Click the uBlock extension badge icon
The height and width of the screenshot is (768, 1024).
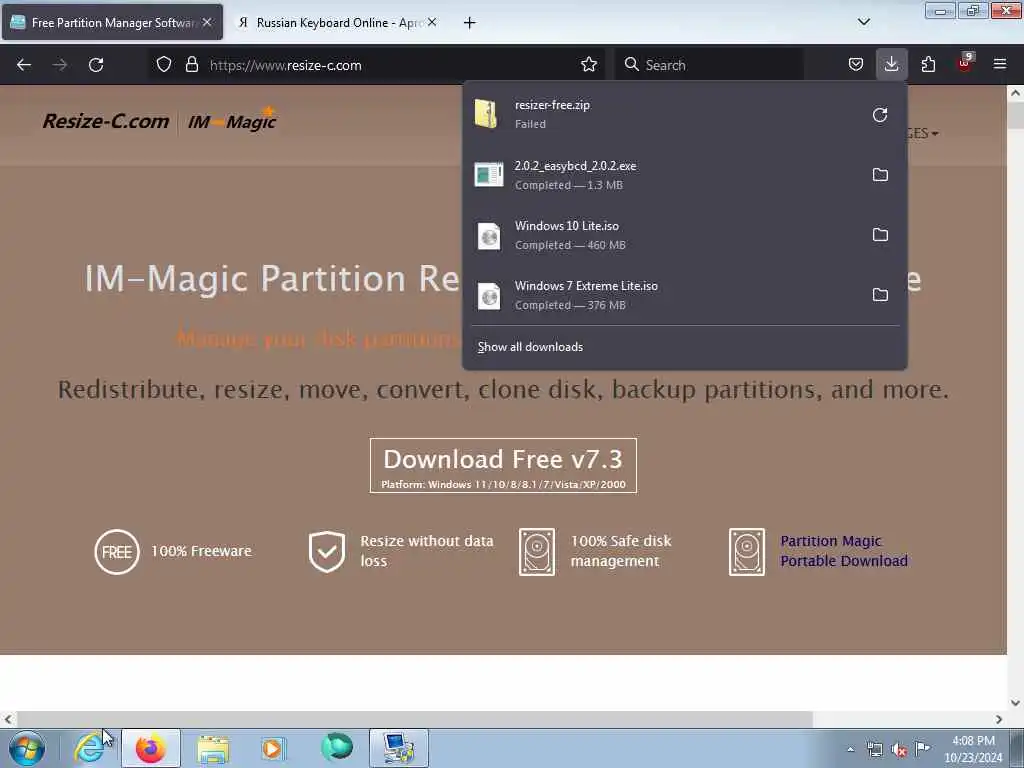(965, 63)
